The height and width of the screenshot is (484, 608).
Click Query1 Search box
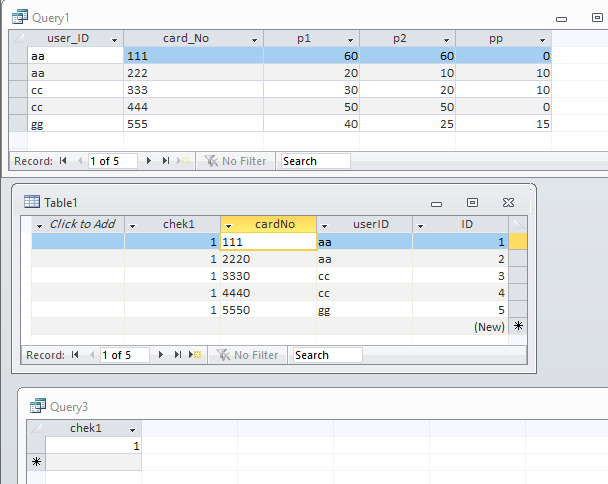315,161
